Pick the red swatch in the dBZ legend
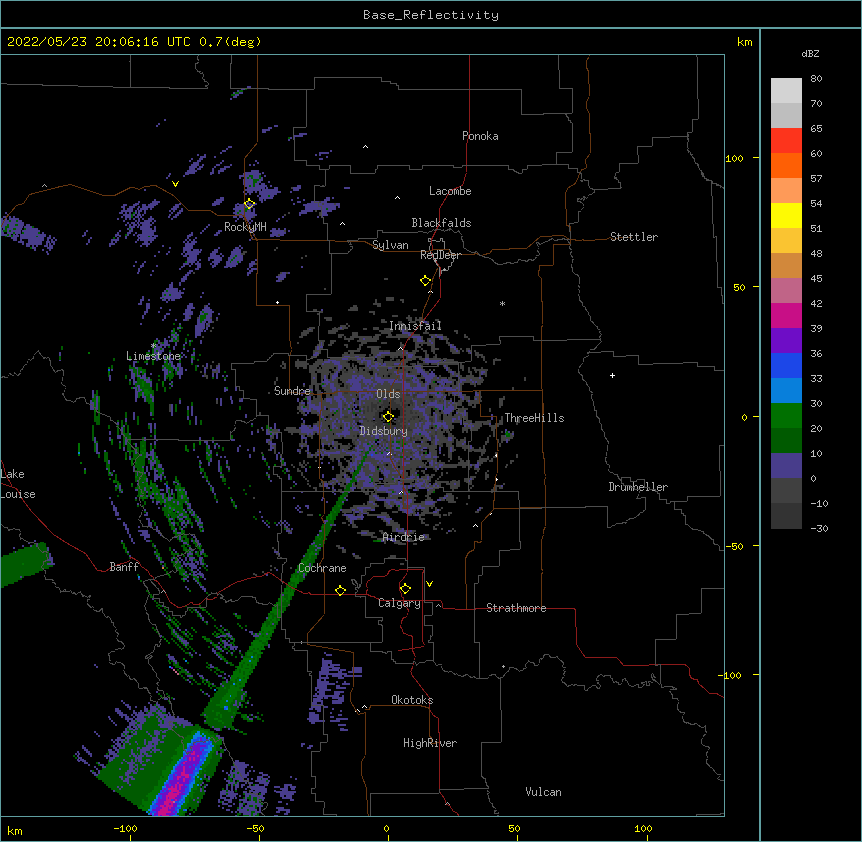This screenshot has height=842, width=862. 786,140
